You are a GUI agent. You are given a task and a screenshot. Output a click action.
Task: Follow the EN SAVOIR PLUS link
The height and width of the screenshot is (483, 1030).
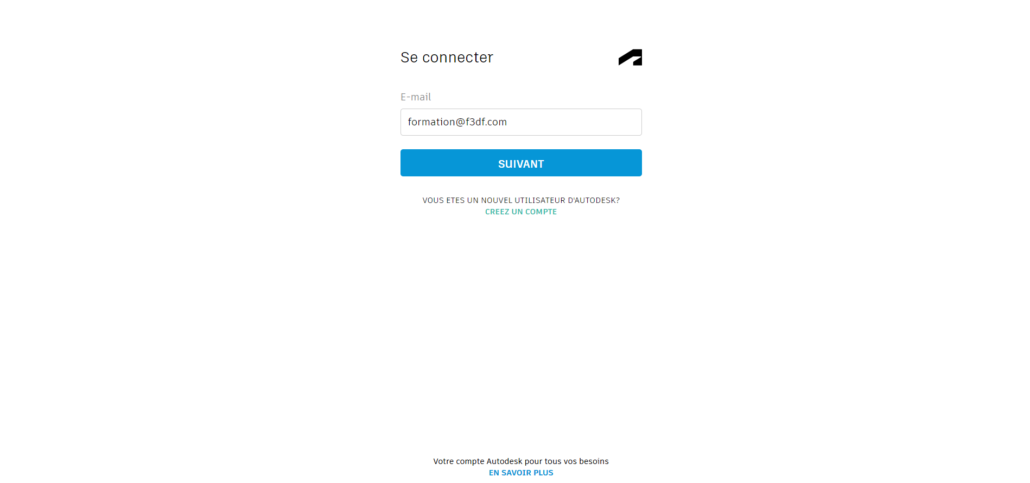point(521,472)
